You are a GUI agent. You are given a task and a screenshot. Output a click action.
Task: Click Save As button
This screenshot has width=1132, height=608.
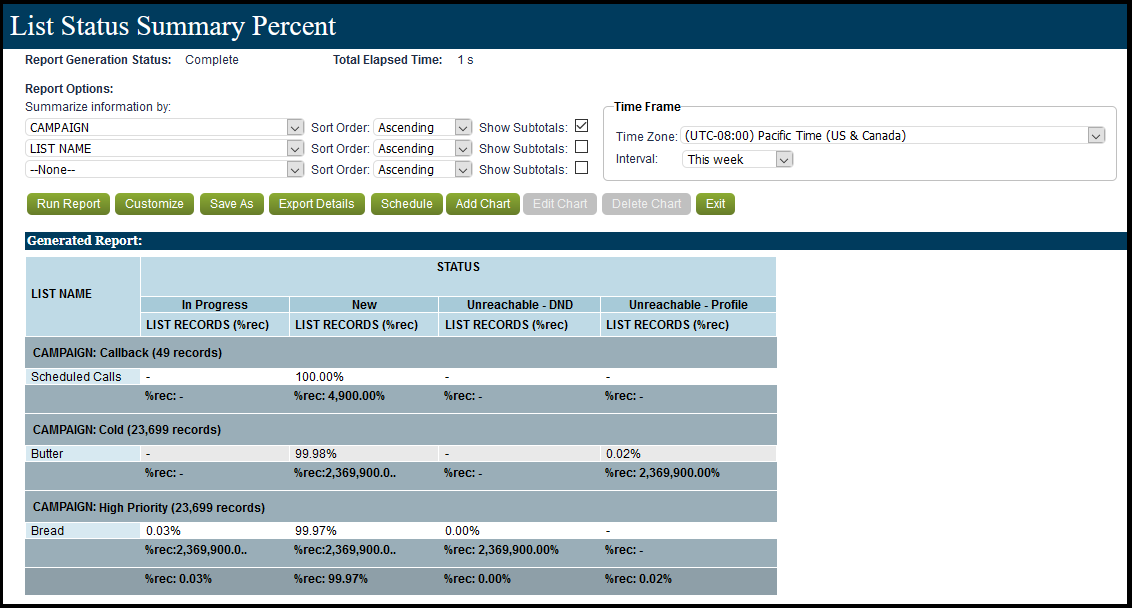[x=232, y=204]
